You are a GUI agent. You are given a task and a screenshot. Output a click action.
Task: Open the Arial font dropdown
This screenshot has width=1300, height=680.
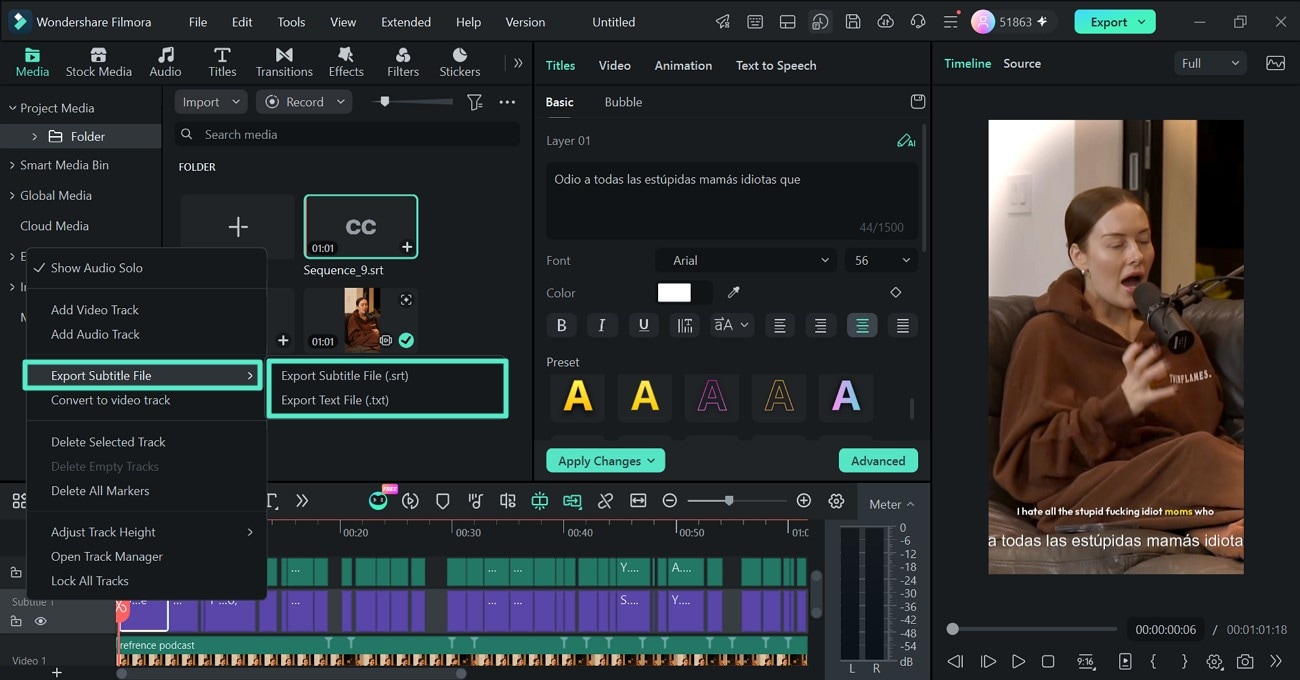coord(746,260)
